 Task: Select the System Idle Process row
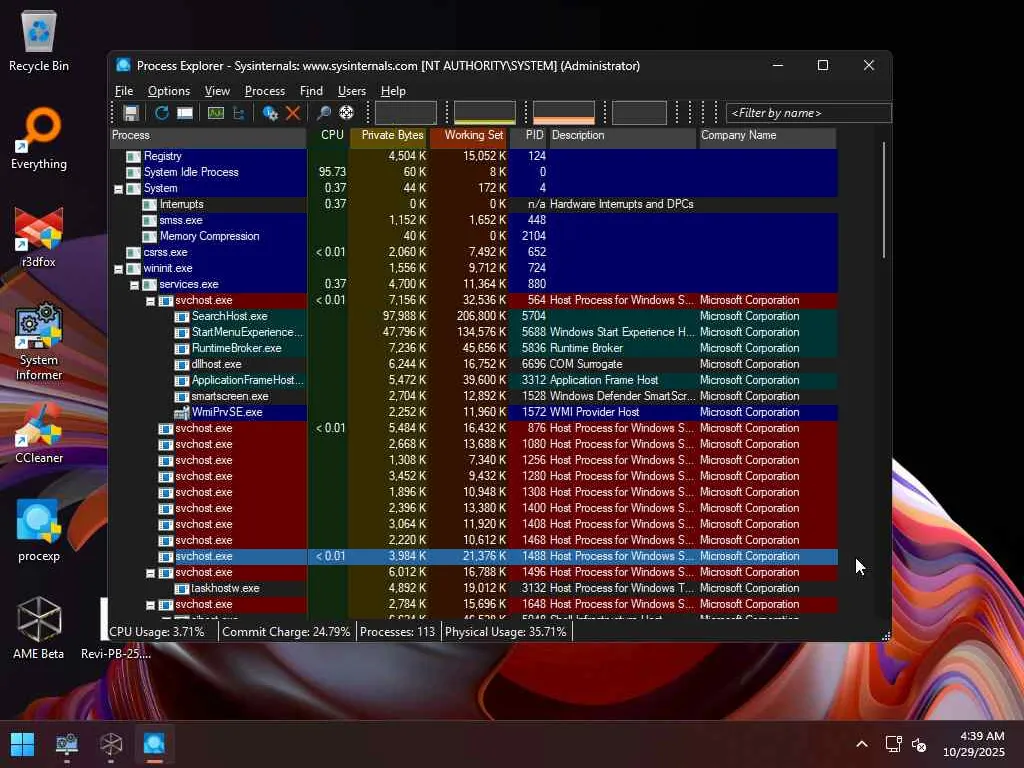(x=473, y=172)
